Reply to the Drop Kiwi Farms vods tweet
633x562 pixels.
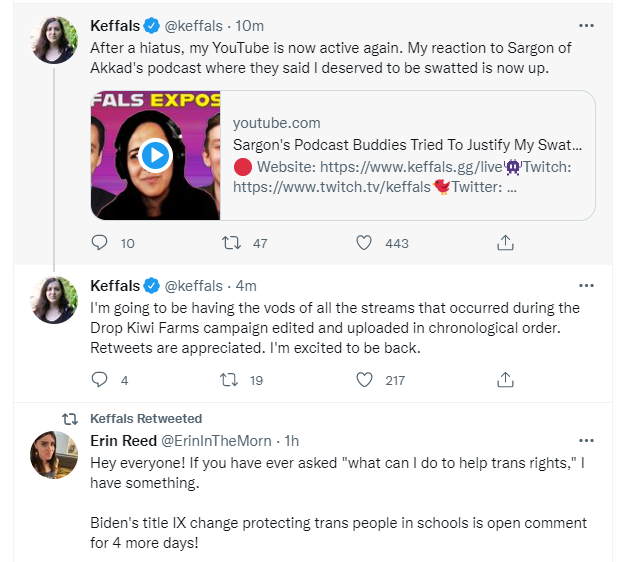(100, 380)
